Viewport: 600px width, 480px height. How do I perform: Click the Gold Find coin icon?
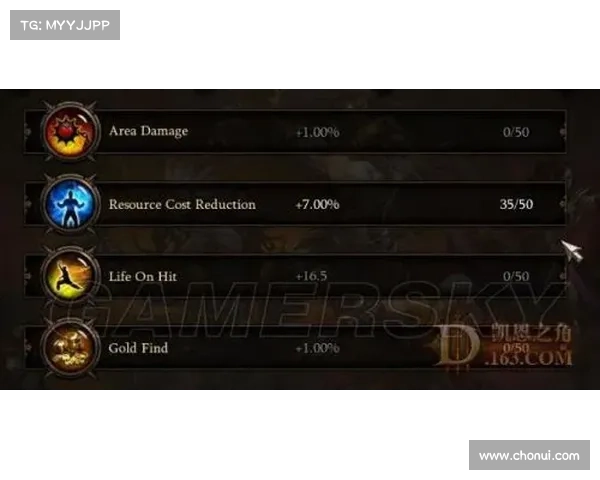click(70, 348)
